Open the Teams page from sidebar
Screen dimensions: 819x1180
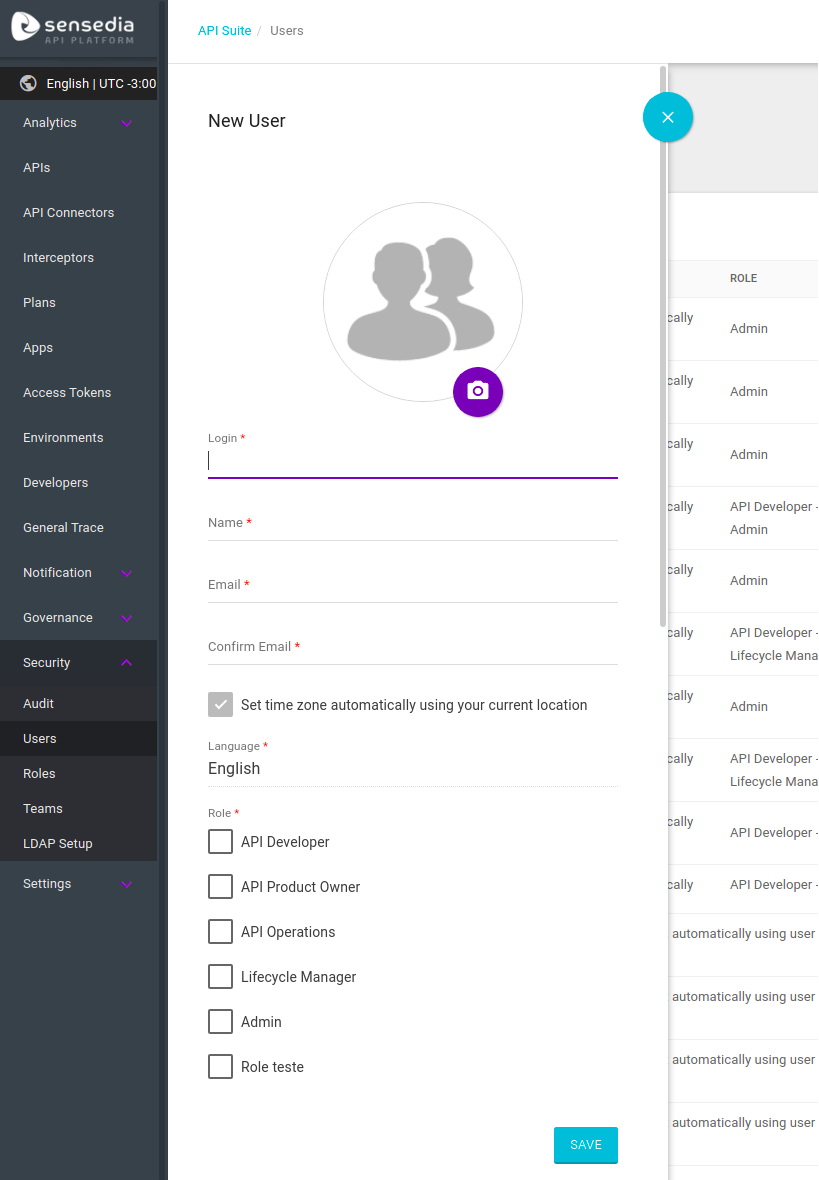click(42, 808)
